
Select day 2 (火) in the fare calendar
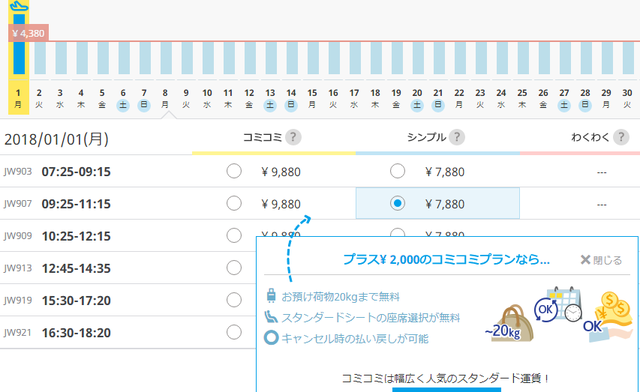click(39, 98)
